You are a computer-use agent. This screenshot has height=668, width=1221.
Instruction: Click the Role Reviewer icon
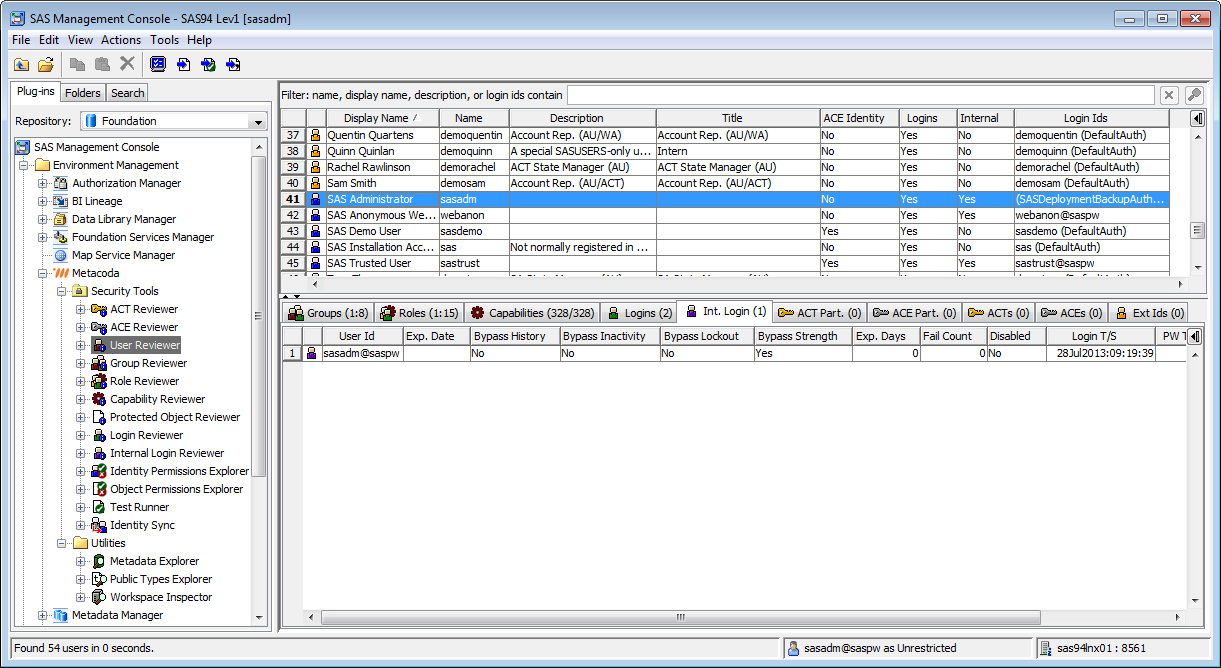click(98, 381)
